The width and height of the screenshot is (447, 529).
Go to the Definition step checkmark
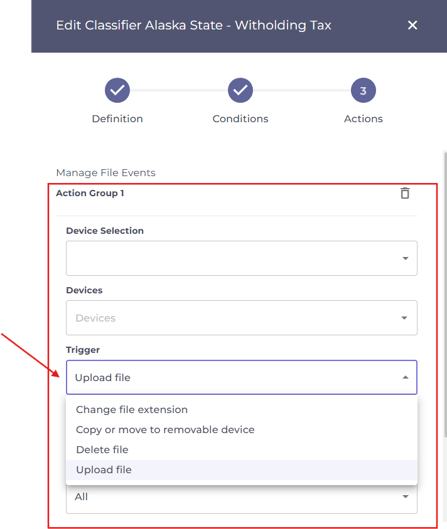click(117, 90)
